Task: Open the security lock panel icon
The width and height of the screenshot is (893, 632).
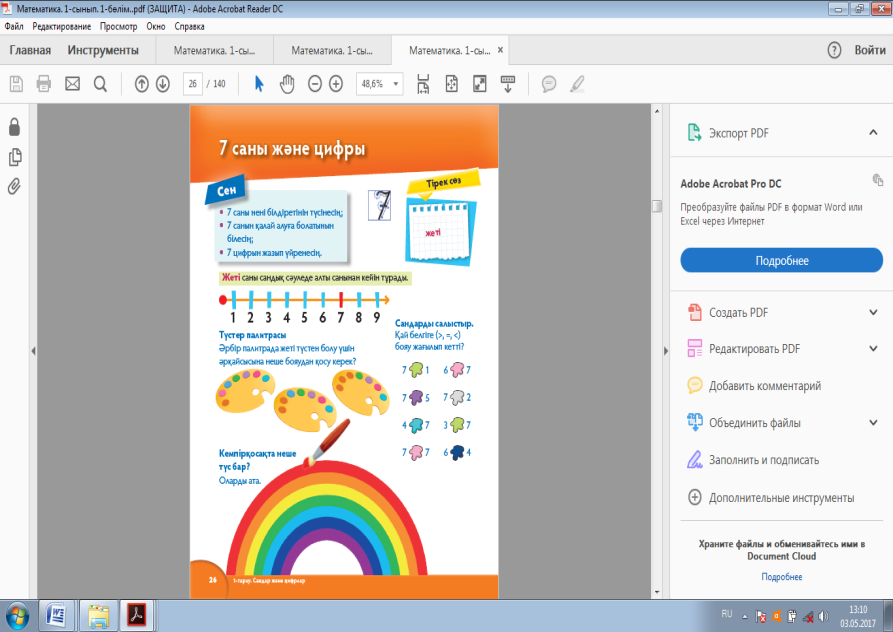Action: 15,127
